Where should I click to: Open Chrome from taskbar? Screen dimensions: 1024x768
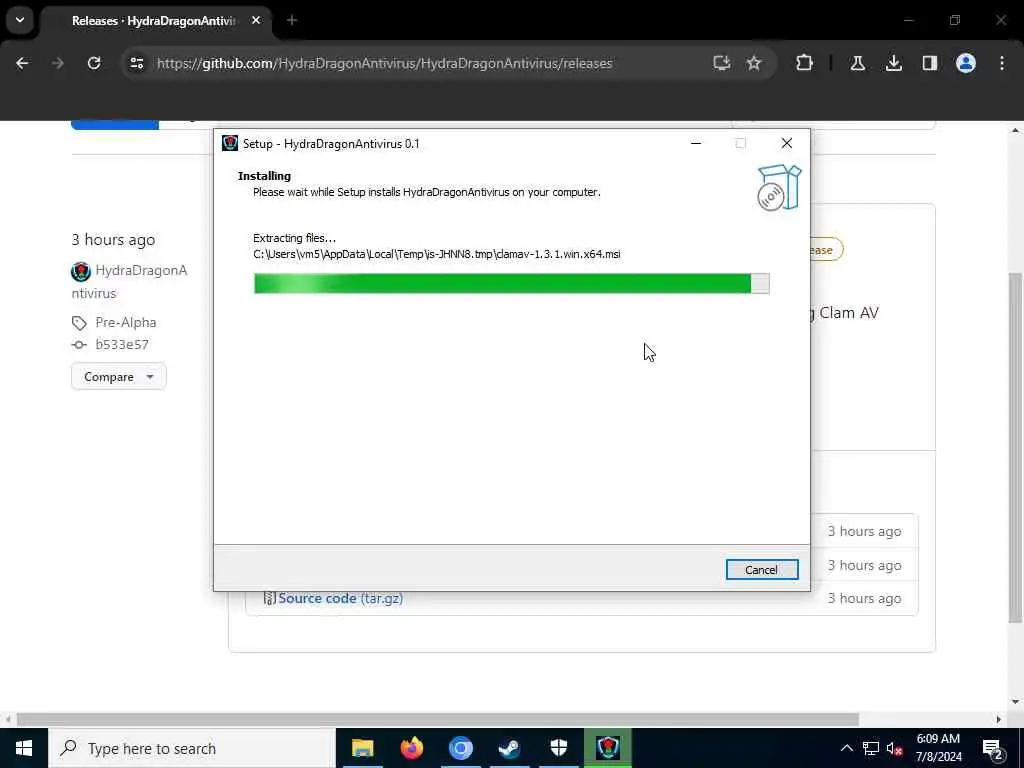460,748
